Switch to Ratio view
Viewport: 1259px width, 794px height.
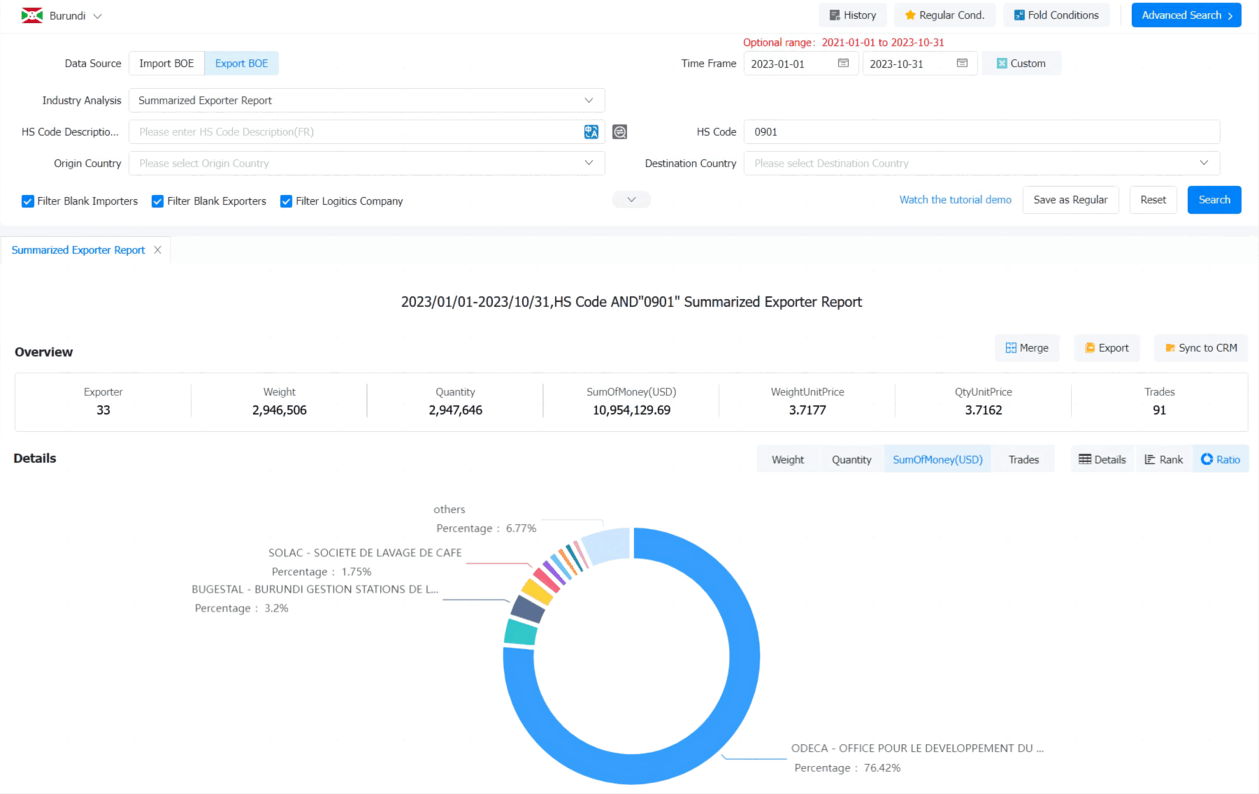pos(1220,460)
